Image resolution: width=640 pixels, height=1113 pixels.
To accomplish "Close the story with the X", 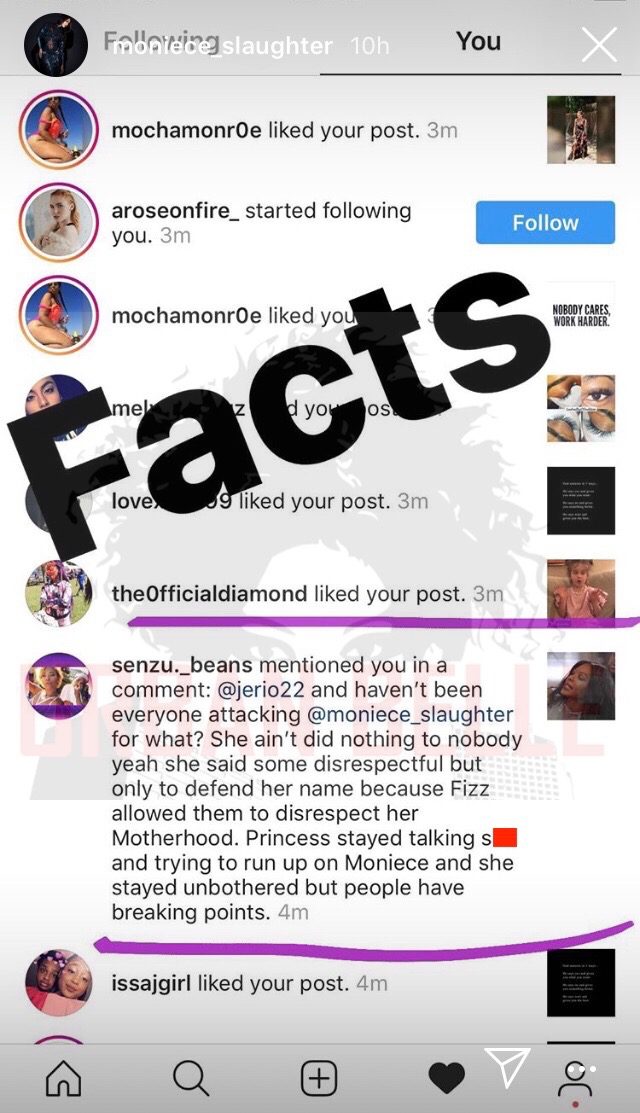I will coord(600,45).
